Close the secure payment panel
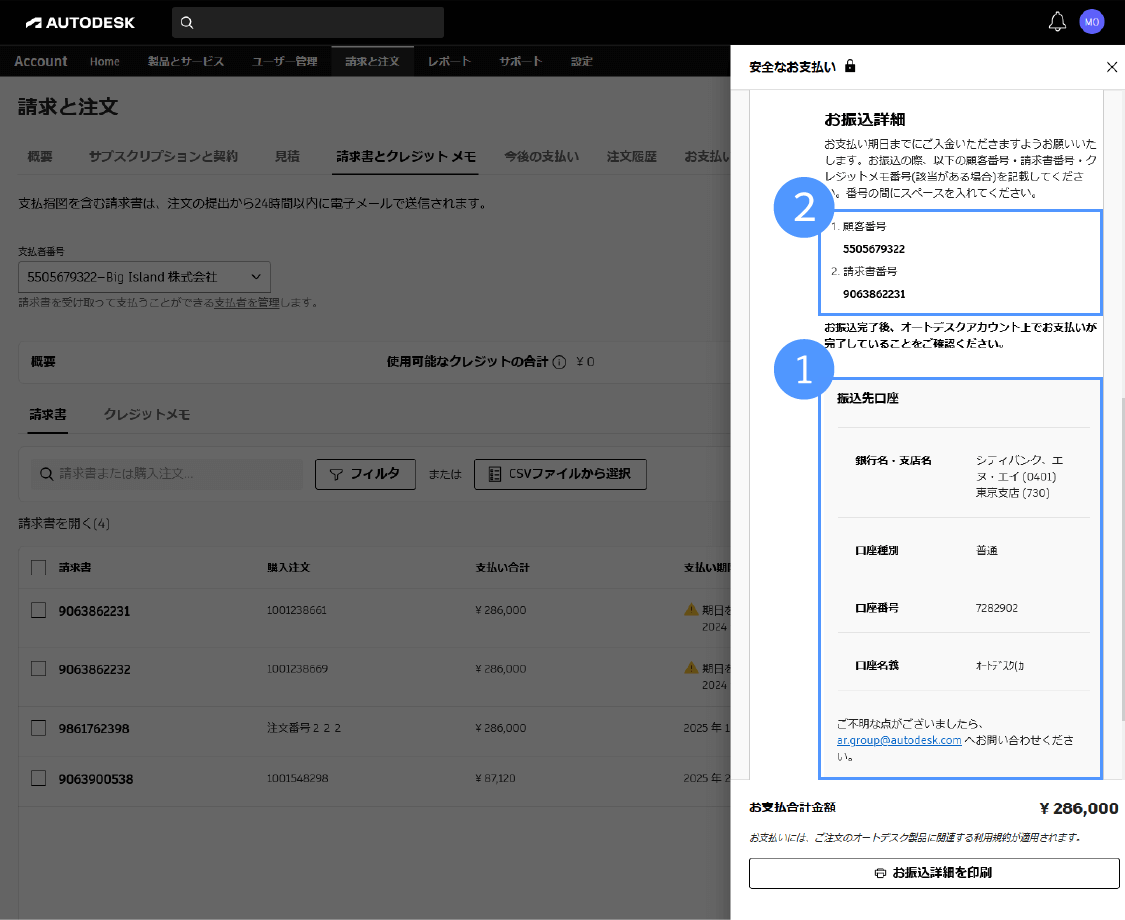This screenshot has height=920, width=1125. click(1112, 67)
